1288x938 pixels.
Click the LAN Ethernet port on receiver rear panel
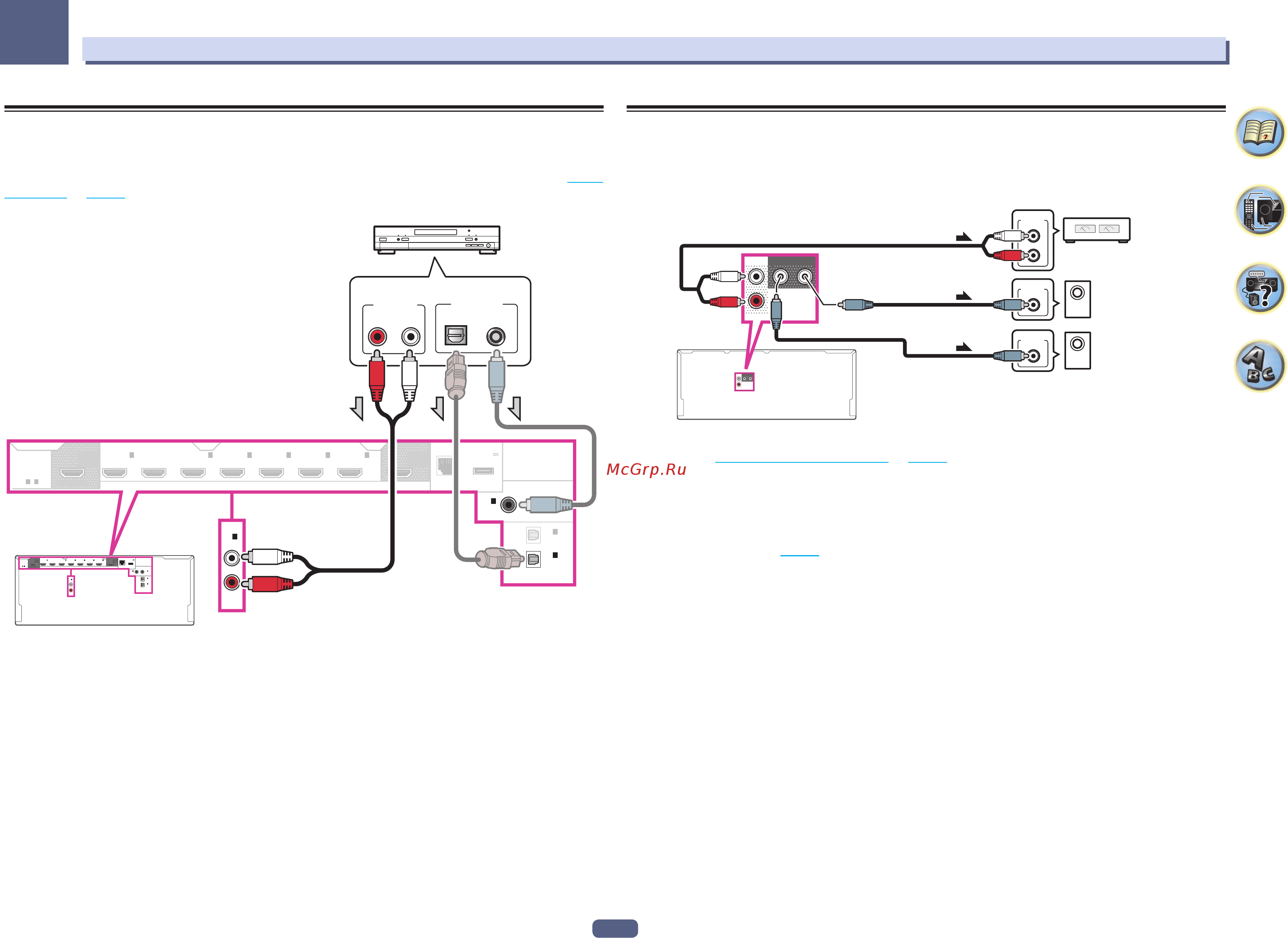coord(444,466)
